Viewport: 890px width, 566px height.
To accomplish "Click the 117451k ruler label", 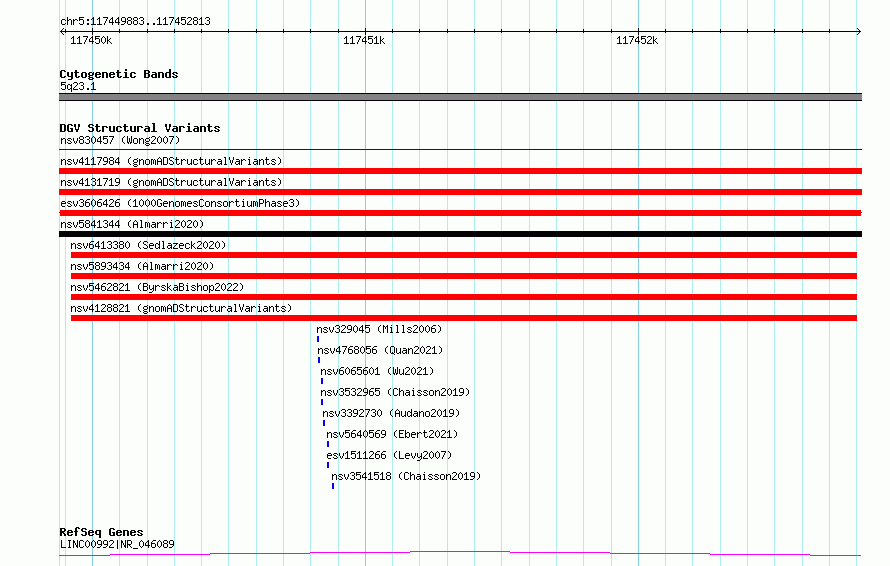I will [364, 40].
